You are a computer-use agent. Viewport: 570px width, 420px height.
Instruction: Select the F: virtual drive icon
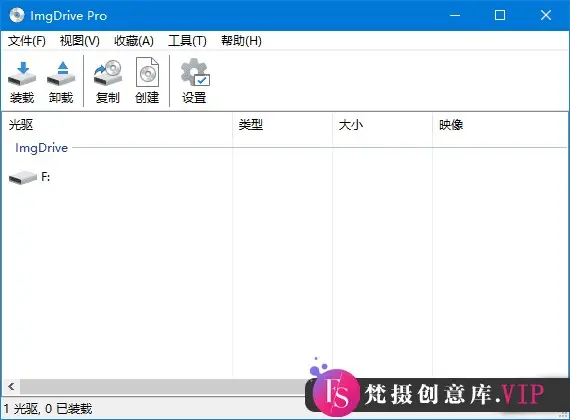[x=23, y=177]
